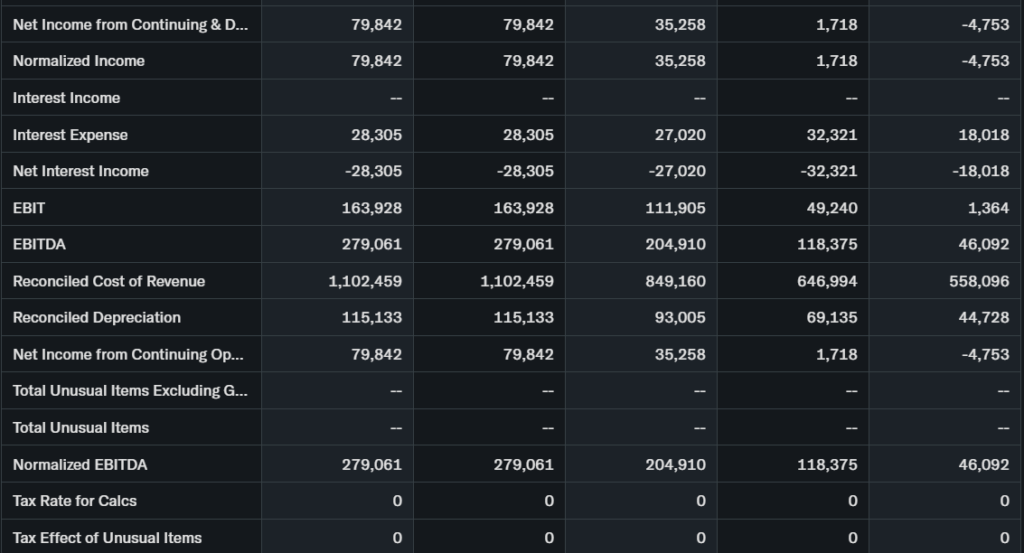The width and height of the screenshot is (1024, 553).
Task: Select the Reconciled Cost of Revenue value 558,096
Action: [x=979, y=281]
